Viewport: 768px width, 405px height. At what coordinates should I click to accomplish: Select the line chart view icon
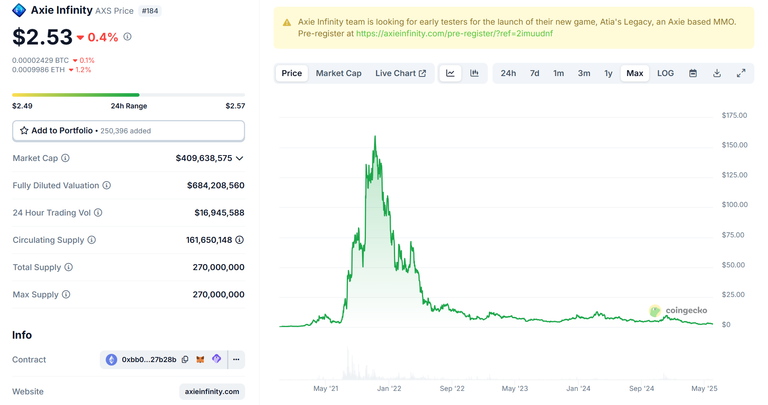[450, 73]
